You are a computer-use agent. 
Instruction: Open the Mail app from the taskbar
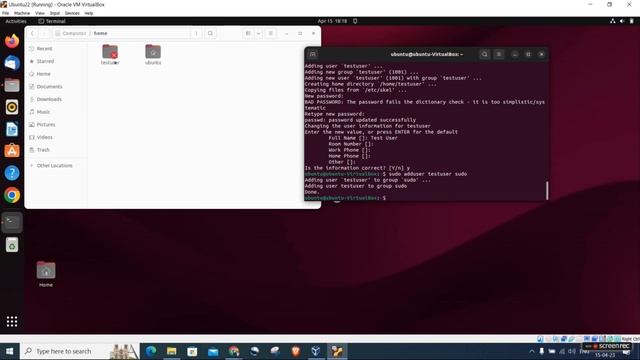pyautogui.click(x=213, y=351)
